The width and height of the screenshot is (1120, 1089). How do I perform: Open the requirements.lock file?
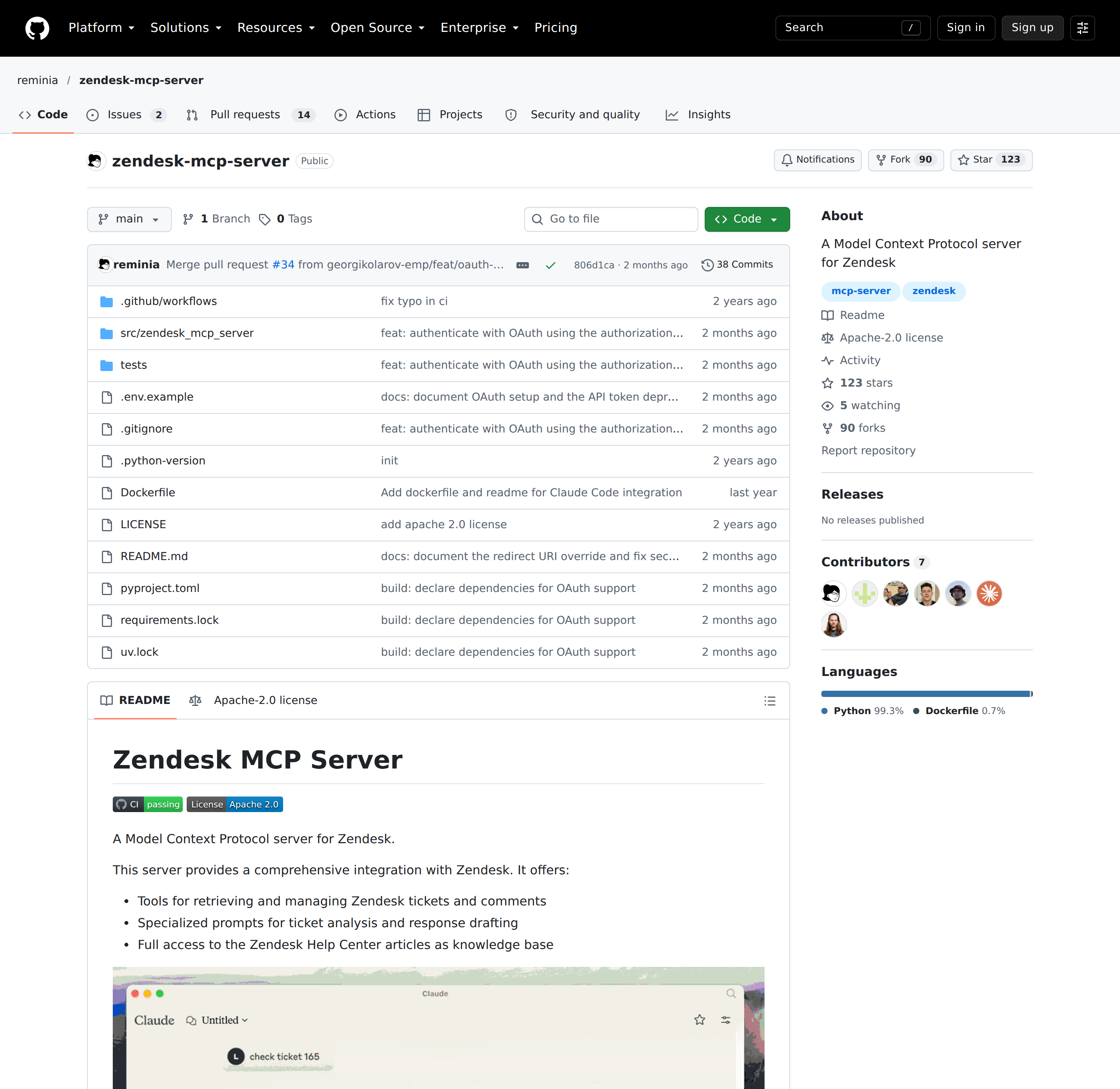pyautogui.click(x=170, y=621)
